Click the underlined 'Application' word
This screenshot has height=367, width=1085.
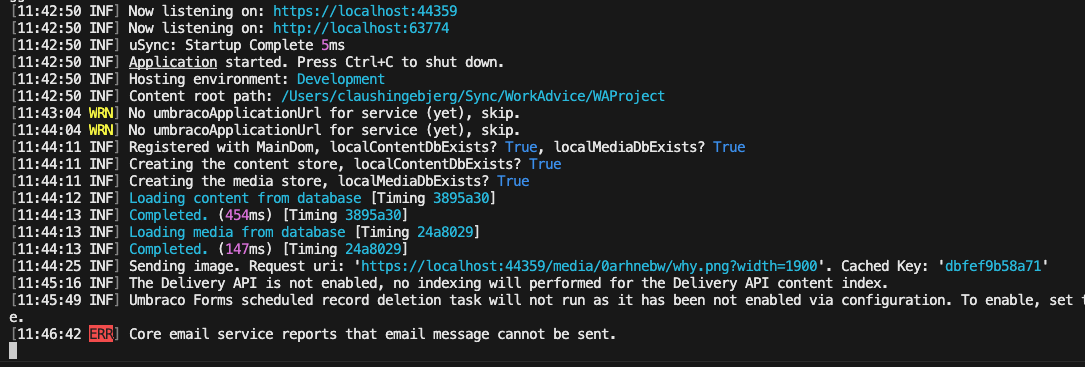pos(173,62)
